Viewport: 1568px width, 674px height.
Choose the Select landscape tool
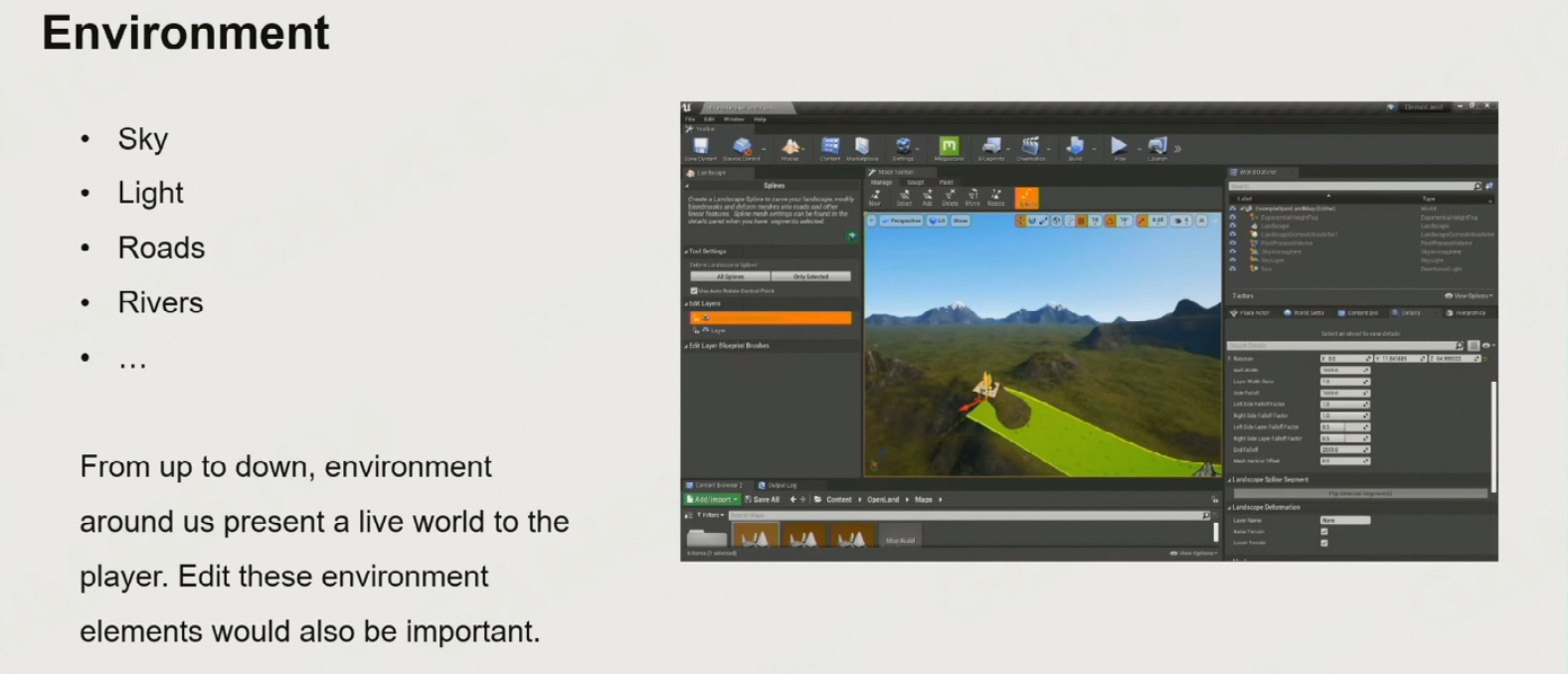pyautogui.click(x=904, y=197)
